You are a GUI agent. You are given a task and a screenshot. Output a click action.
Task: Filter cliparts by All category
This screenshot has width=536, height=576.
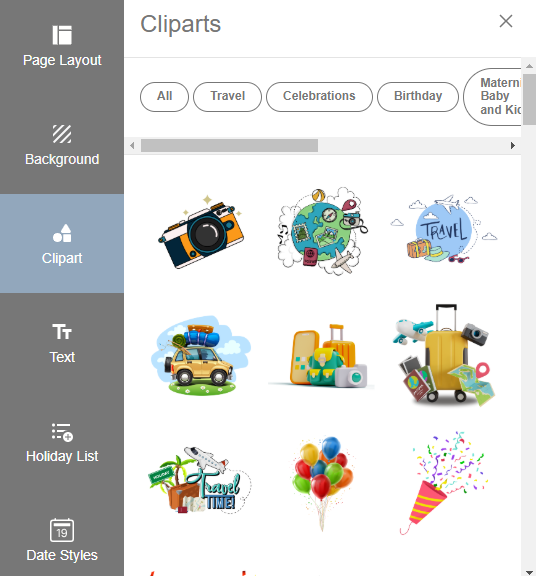coord(164,97)
